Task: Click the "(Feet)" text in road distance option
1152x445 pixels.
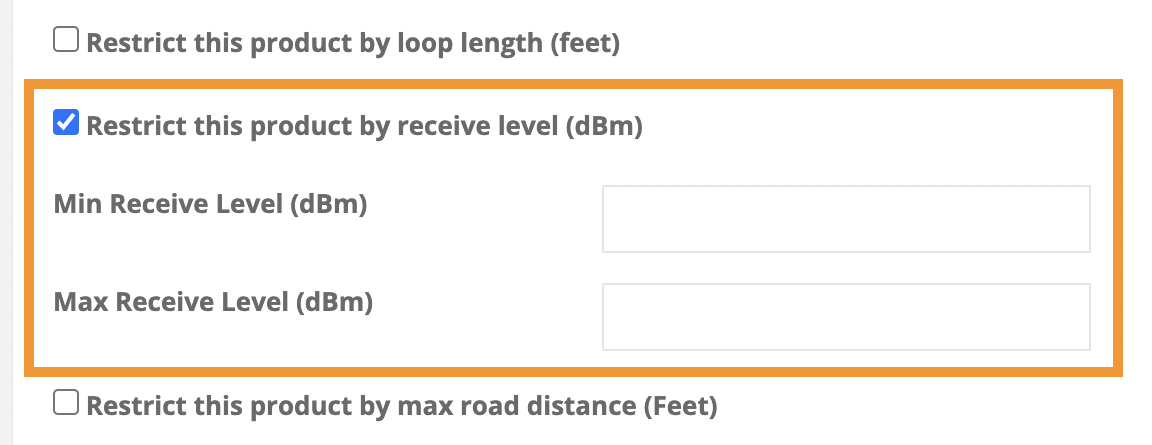Action: [x=683, y=406]
